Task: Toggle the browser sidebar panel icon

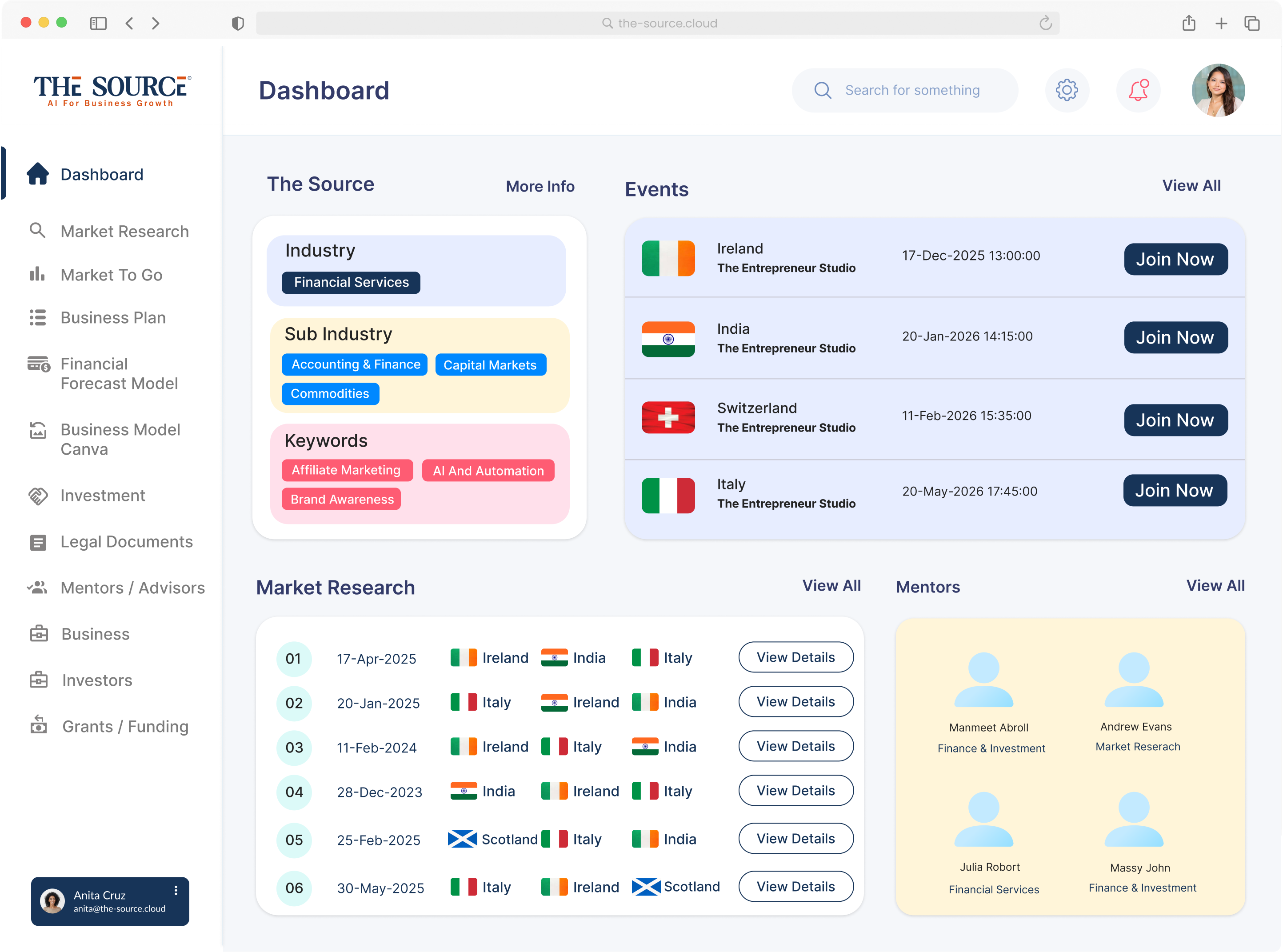Action: pyautogui.click(x=99, y=23)
